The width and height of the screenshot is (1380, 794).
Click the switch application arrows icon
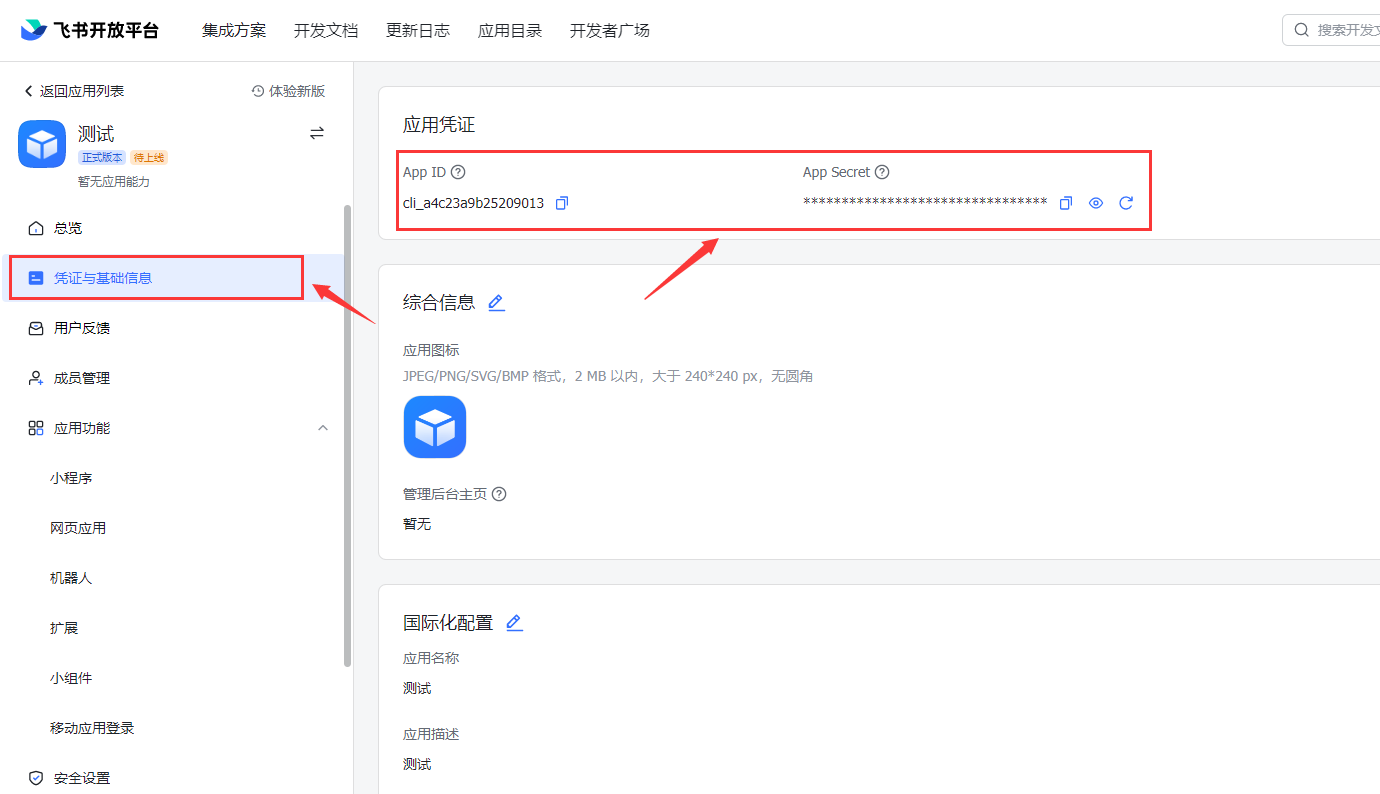tap(317, 133)
